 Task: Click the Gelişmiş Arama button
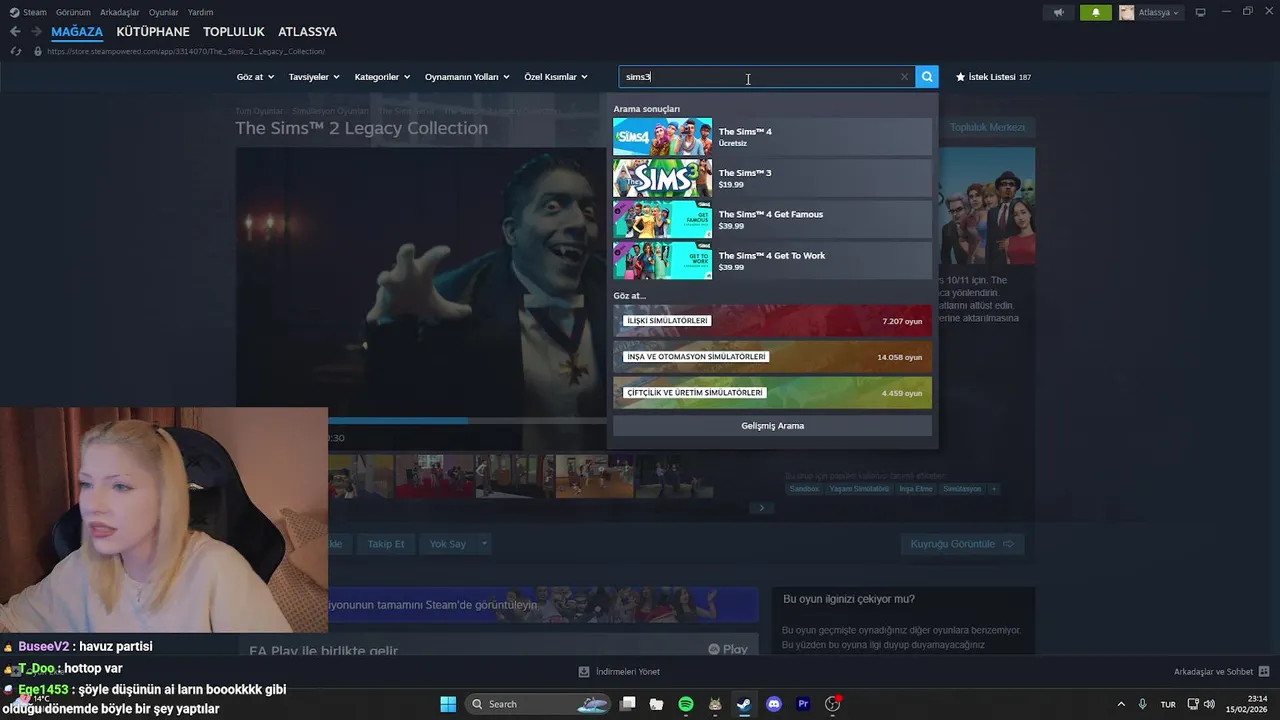(x=772, y=426)
